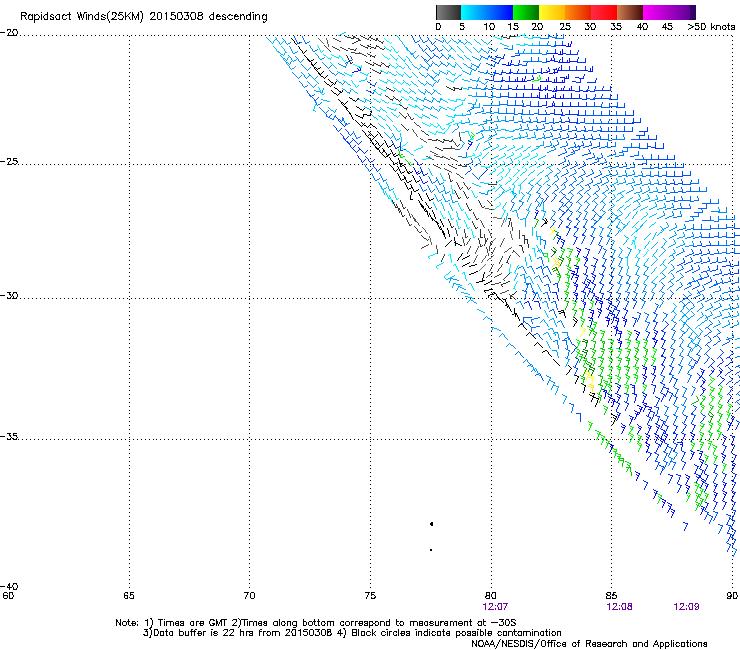Click the orange 25-30 knots color swatch
Screen dimensions: 740x650
coord(578,12)
